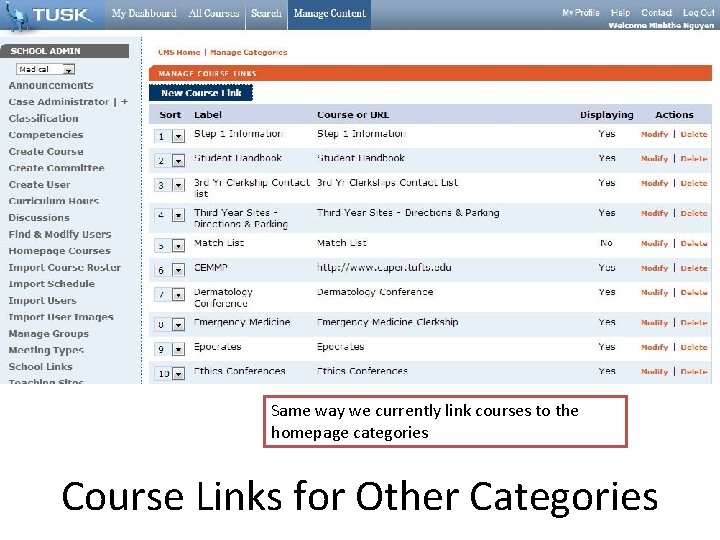The width and height of the screenshot is (720, 540).
Task: Delete the CEMMP link
Action: tap(694, 268)
